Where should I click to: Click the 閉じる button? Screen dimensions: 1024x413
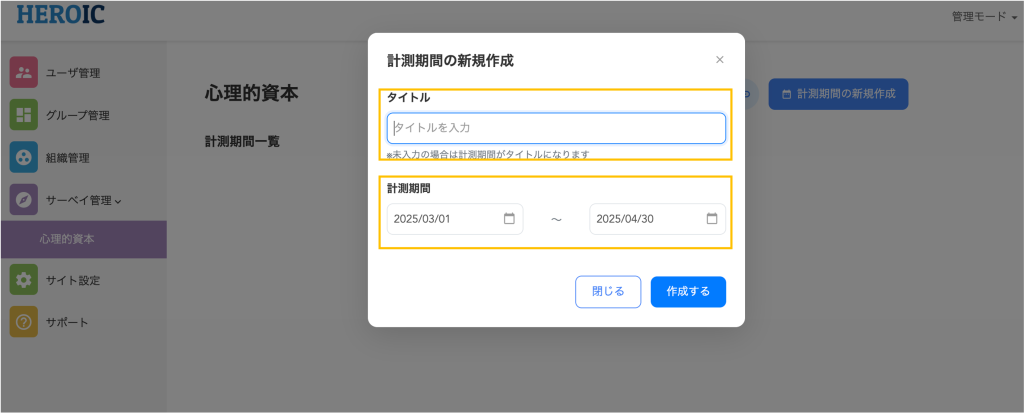click(x=608, y=291)
